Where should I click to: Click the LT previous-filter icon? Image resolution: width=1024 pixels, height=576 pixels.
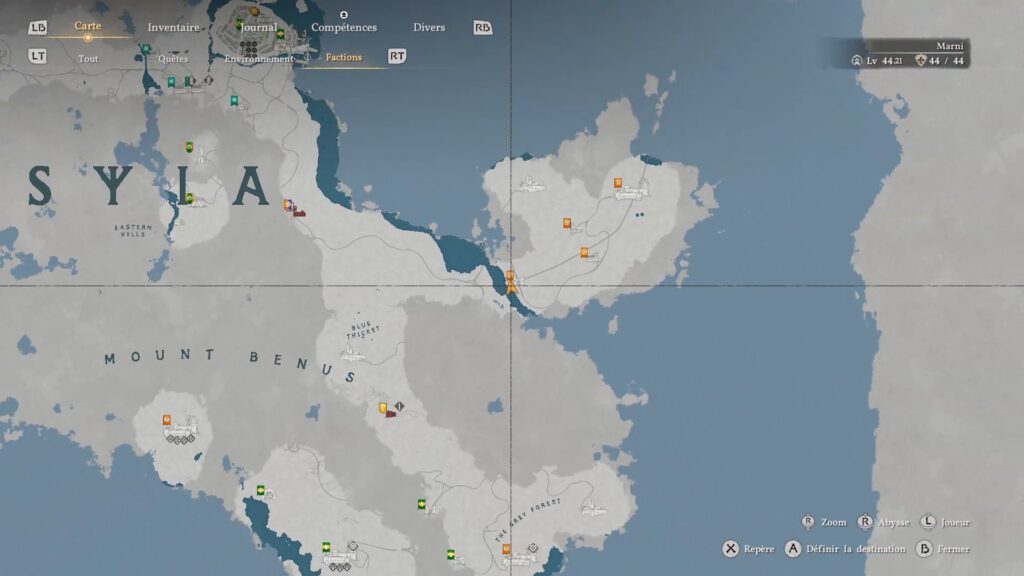37,57
